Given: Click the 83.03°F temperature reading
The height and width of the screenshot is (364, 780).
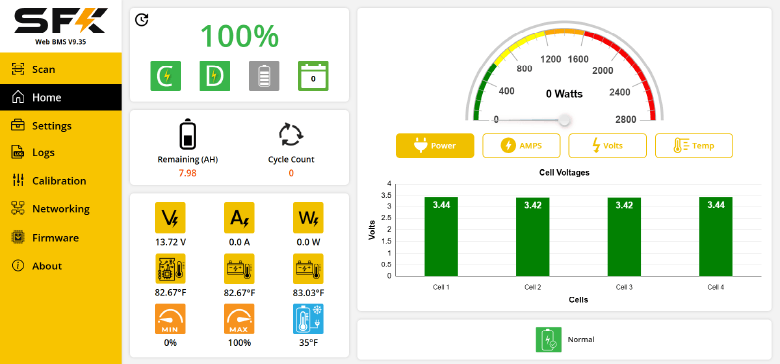Looking at the screenshot, I should pyautogui.click(x=308, y=292).
